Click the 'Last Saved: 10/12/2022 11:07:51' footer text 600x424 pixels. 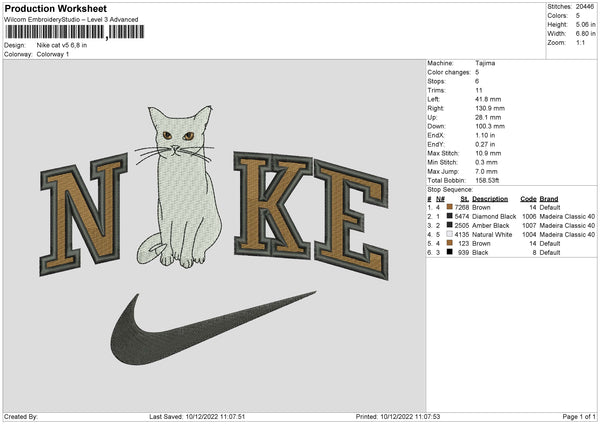pos(197,417)
